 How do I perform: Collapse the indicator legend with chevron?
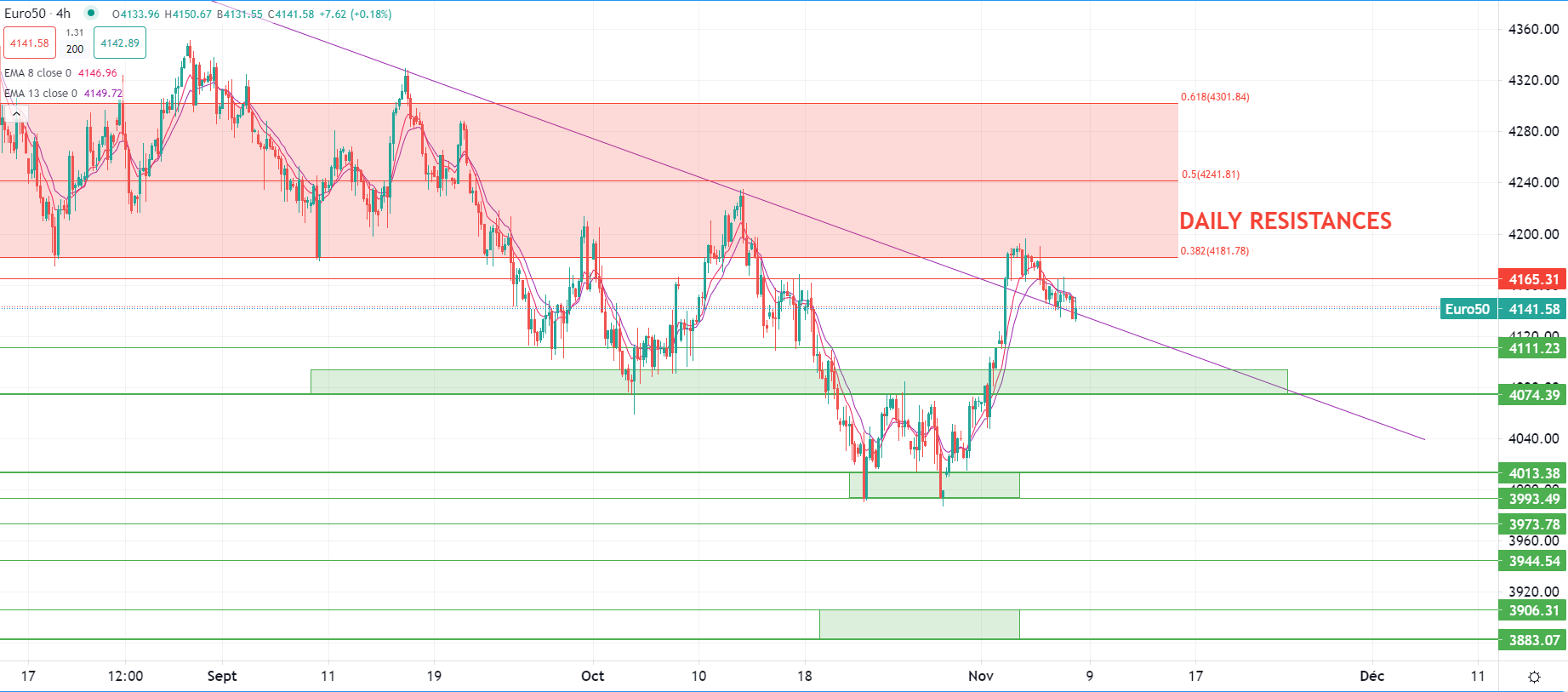point(16,113)
